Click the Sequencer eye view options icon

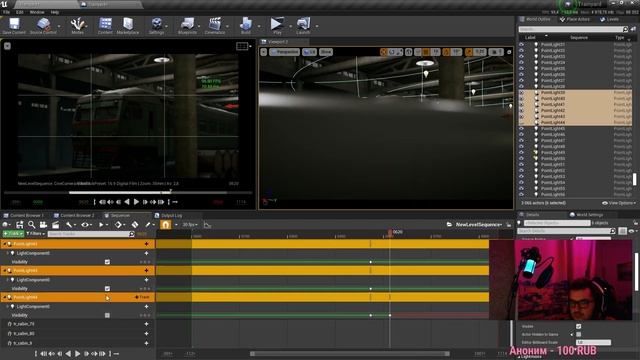click(x=85, y=224)
